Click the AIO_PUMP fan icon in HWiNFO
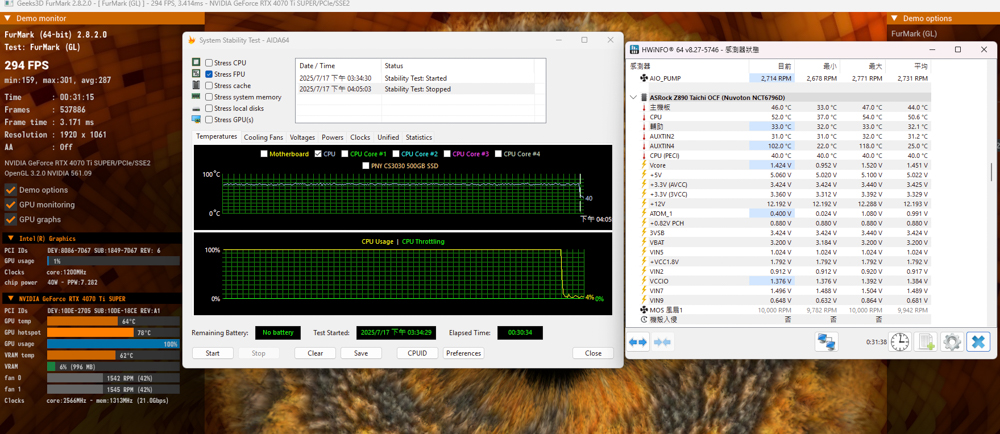The image size is (1000, 434). point(643,78)
